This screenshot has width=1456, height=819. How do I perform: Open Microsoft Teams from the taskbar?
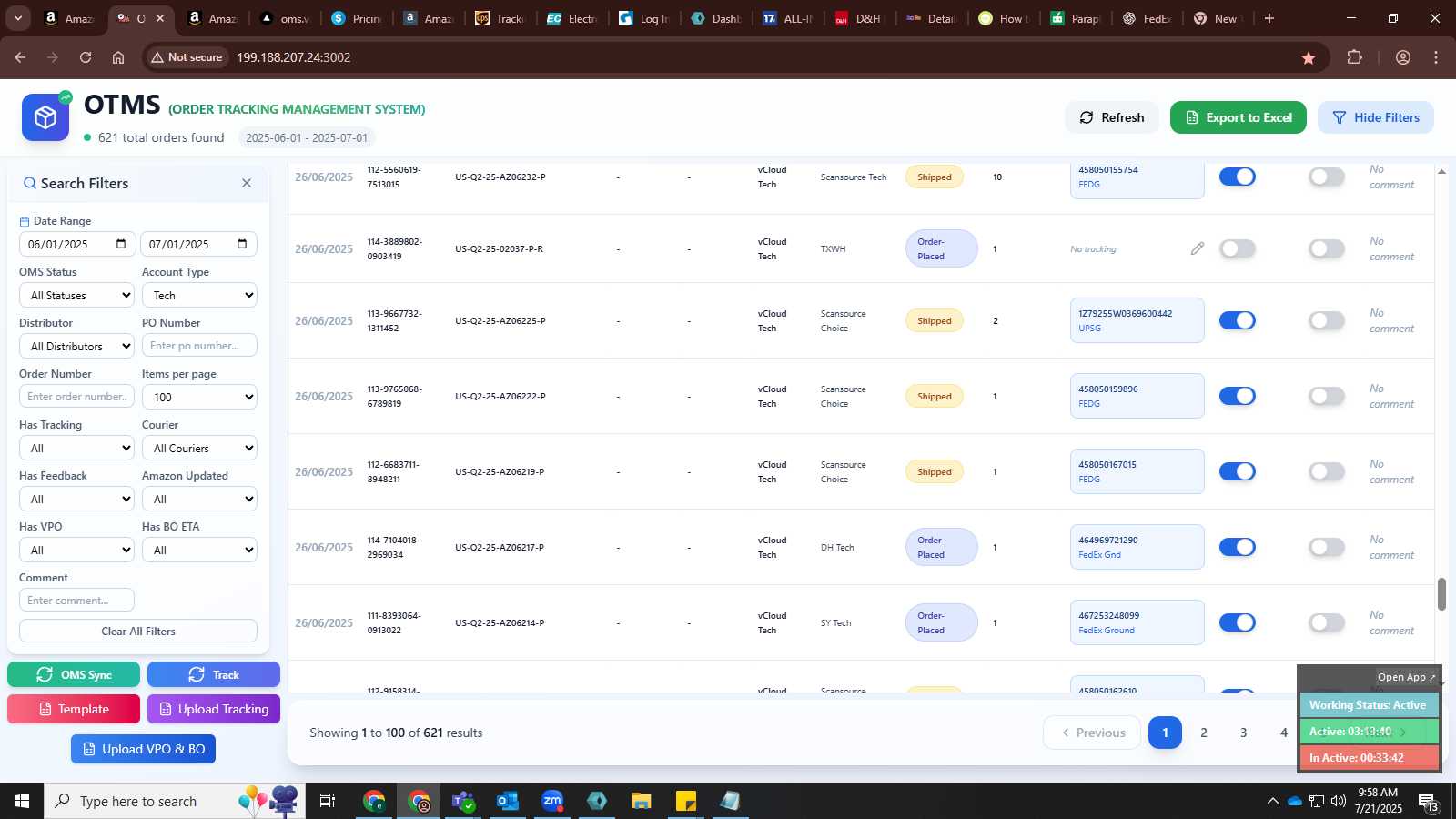point(463,801)
